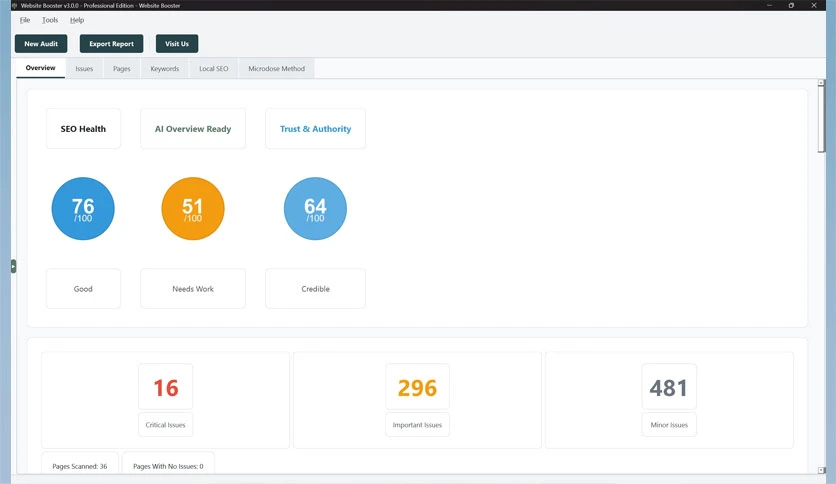Open the File menu
Screen dimensions: 836x484
[x=25, y=20]
